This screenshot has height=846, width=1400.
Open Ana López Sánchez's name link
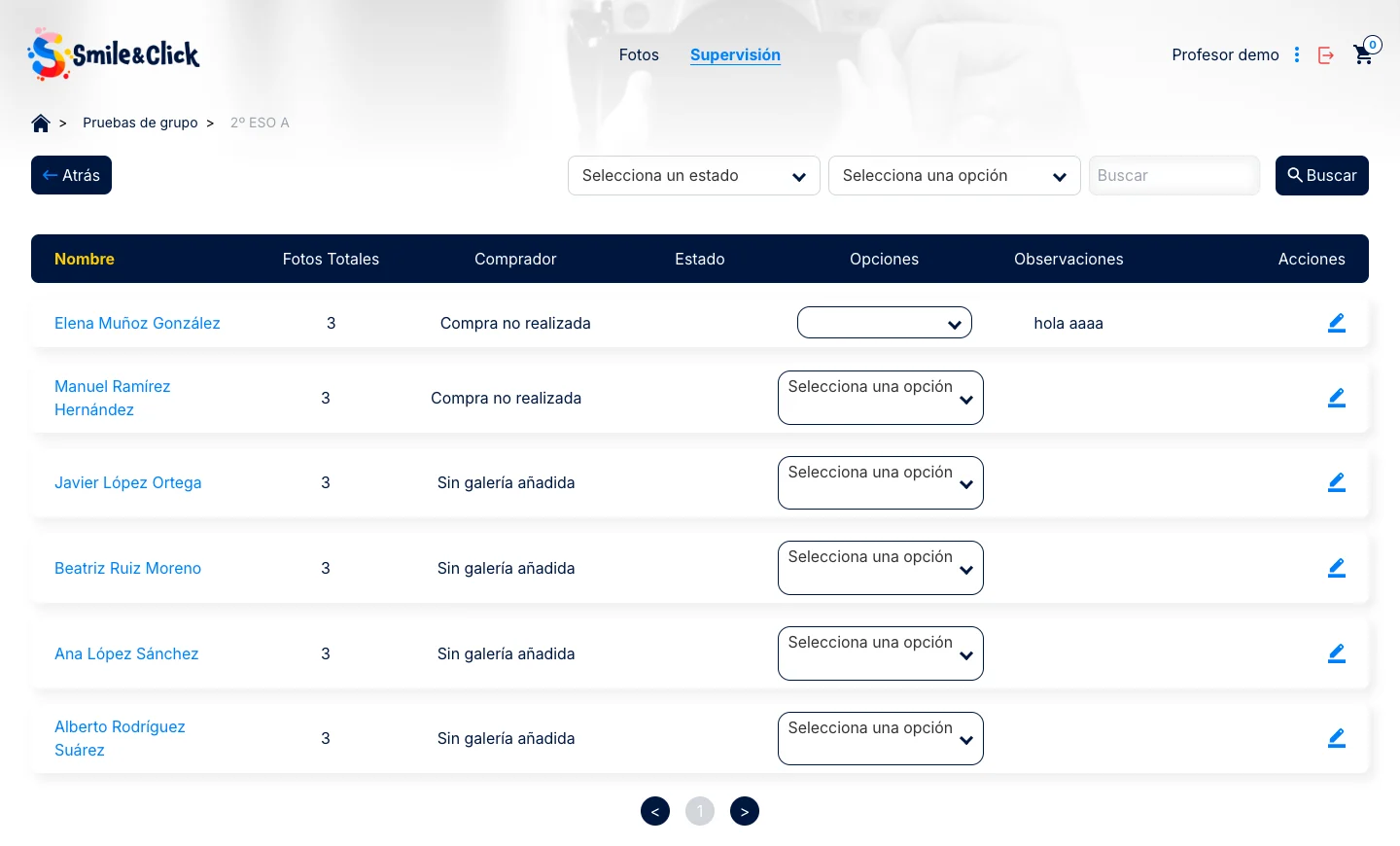coord(126,653)
